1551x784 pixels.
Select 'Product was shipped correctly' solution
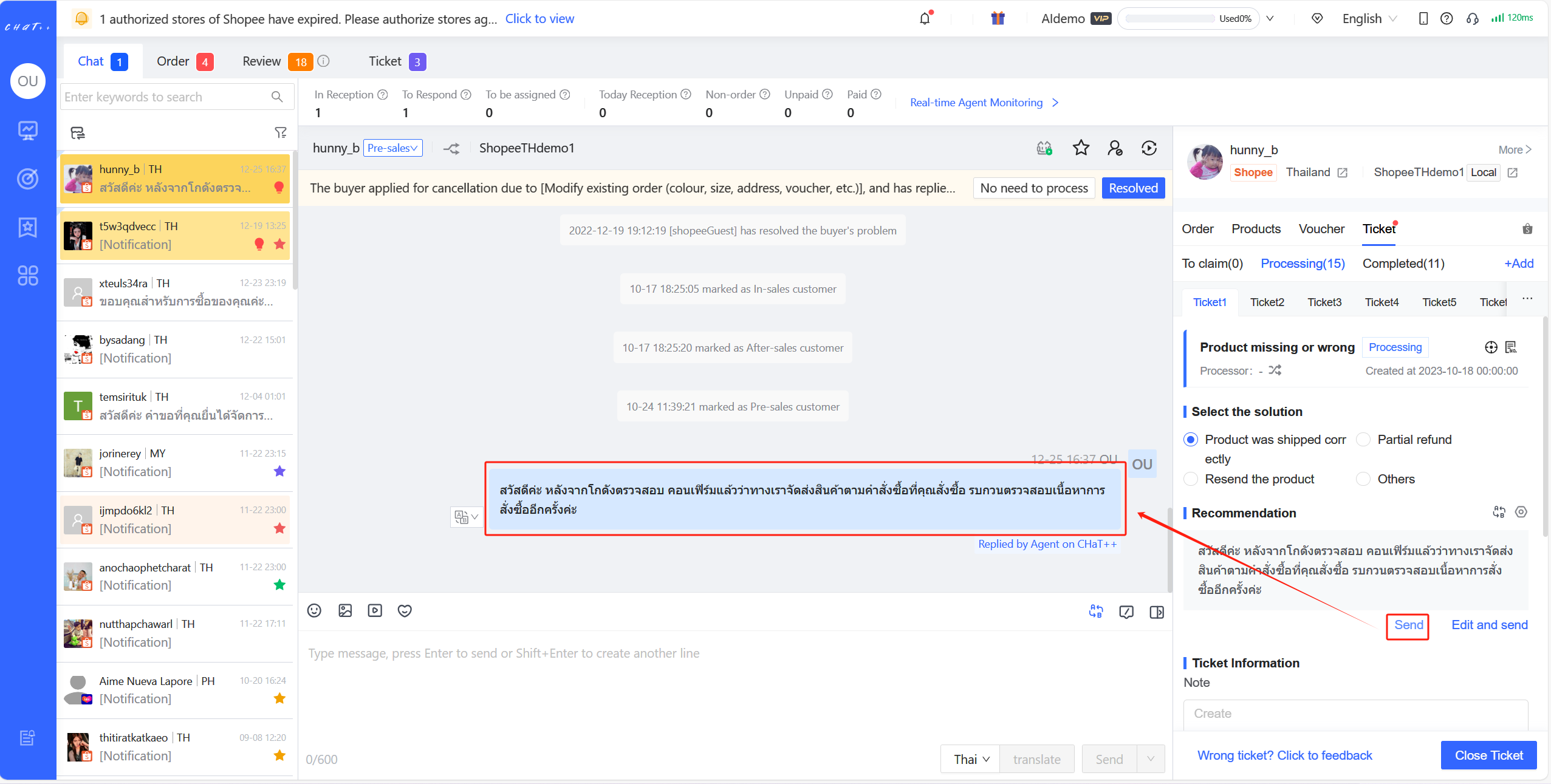pos(1191,439)
